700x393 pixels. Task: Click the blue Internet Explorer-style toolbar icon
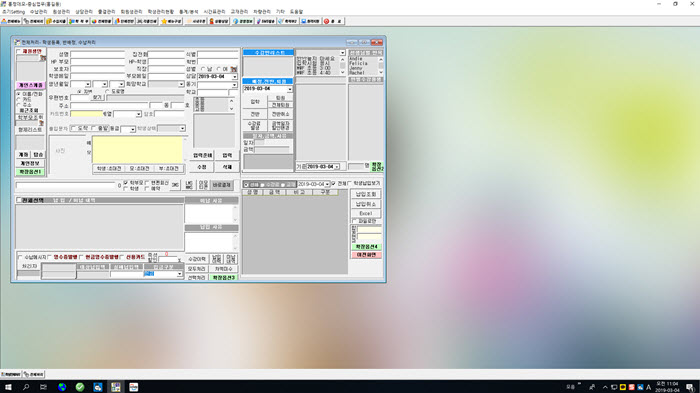pyautogui.click(x=235, y=21)
